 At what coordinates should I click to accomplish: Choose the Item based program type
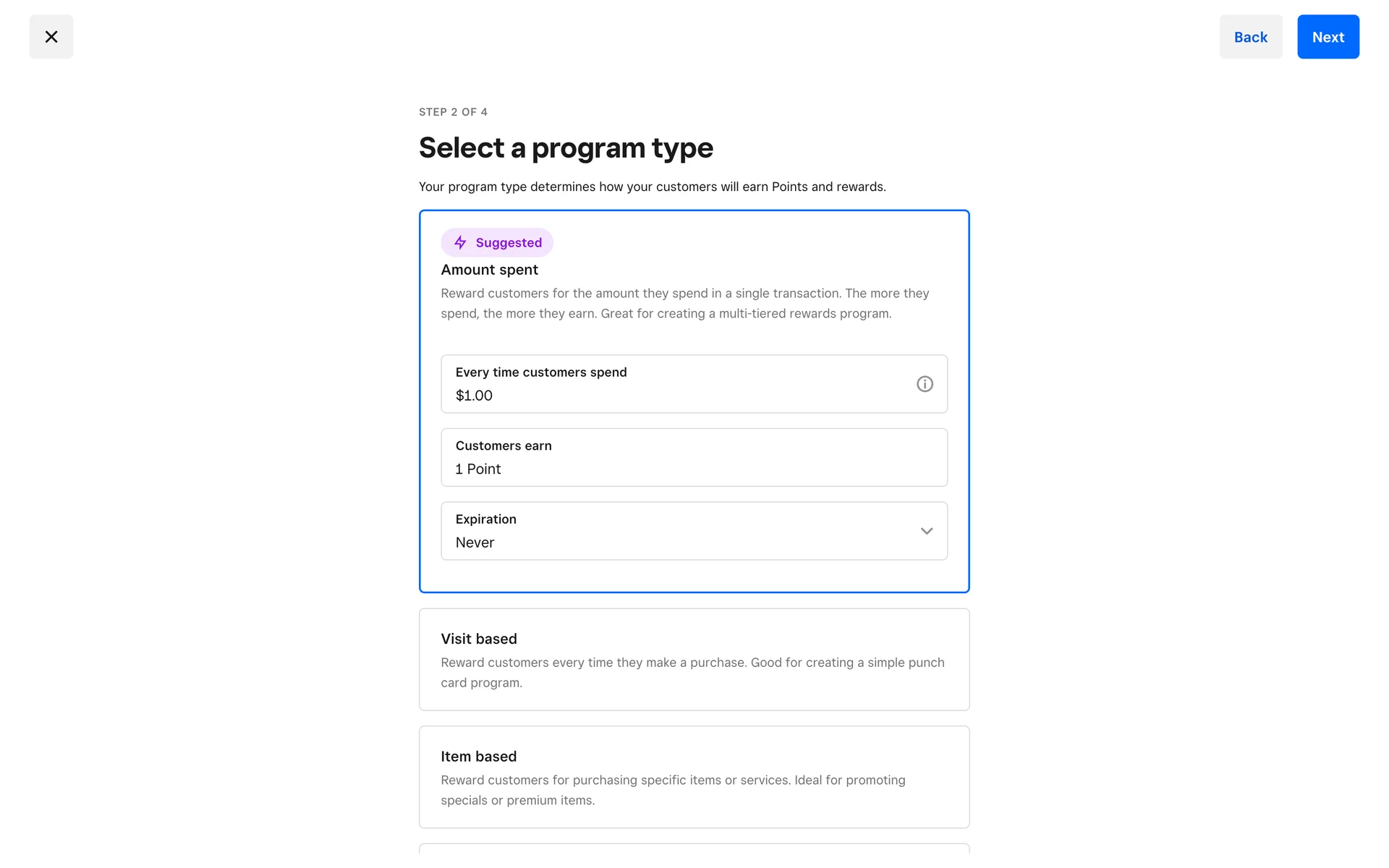694,776
